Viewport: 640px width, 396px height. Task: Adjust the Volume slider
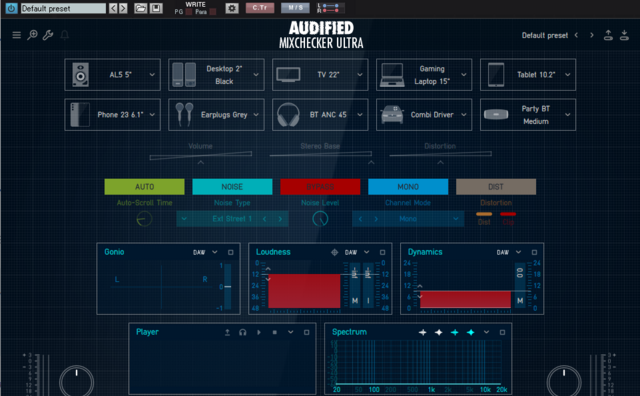click(200, 155)
